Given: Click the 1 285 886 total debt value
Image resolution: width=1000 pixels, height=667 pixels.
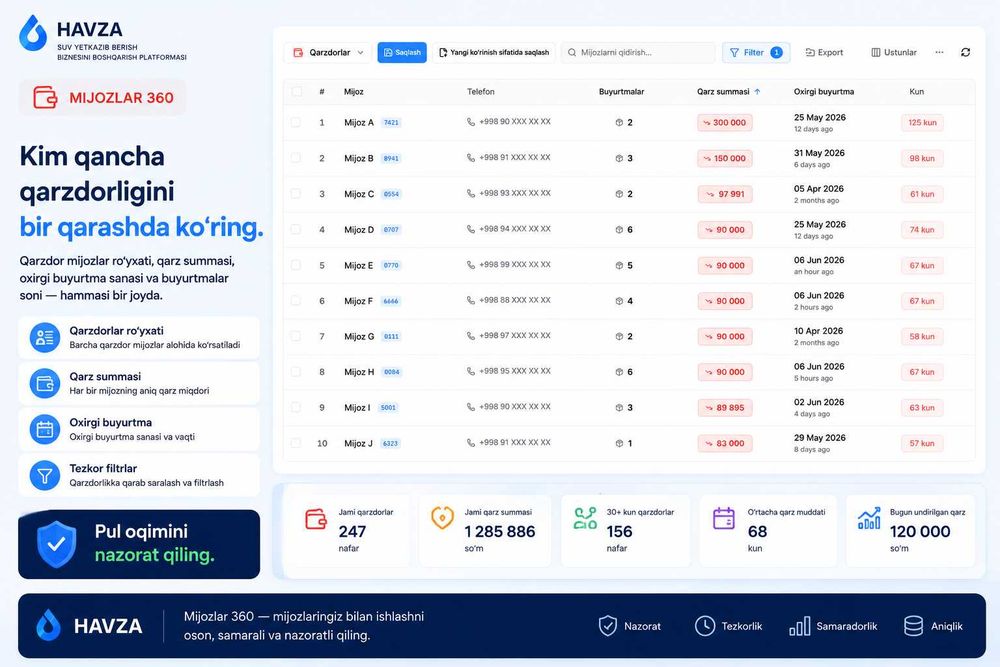Looking at the screenshot, I should click(499, 531).
